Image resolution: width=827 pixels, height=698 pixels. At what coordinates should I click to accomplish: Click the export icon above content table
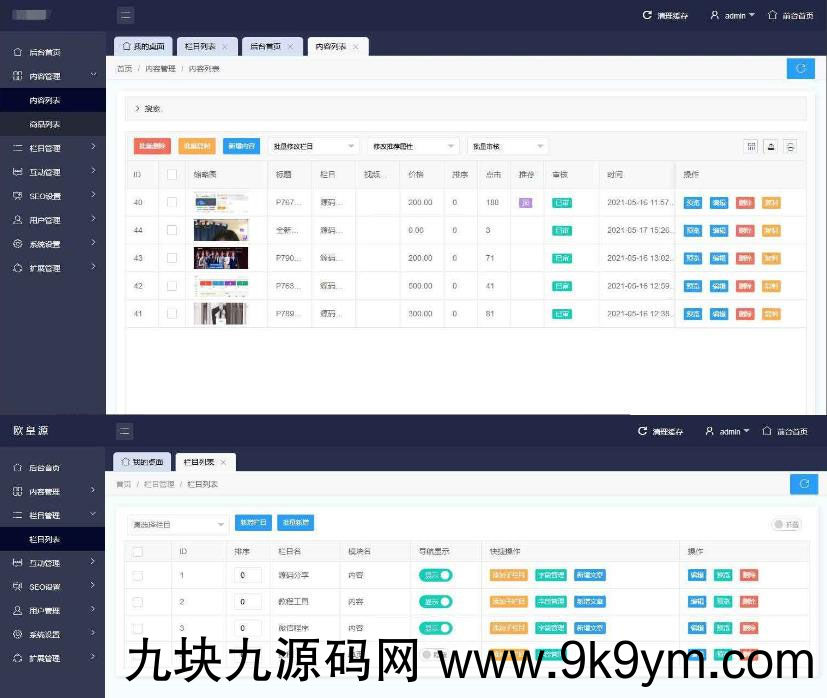coord(771,146)
